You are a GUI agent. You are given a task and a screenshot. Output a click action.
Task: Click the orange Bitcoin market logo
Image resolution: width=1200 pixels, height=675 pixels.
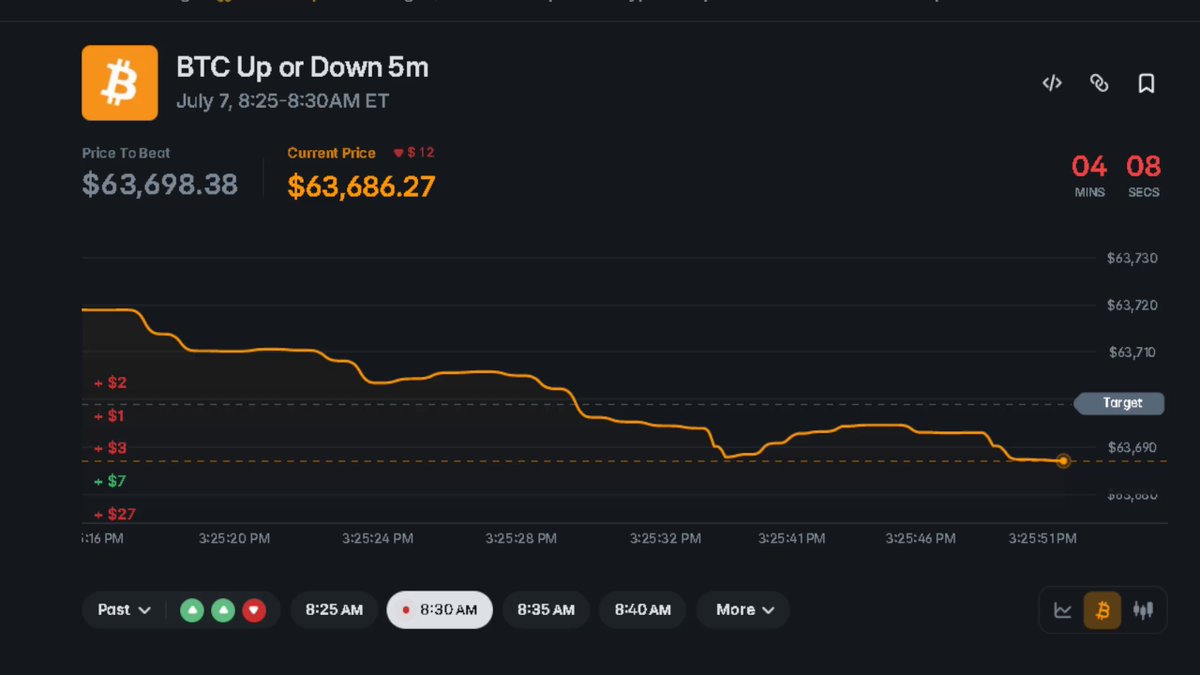(120, 83)
